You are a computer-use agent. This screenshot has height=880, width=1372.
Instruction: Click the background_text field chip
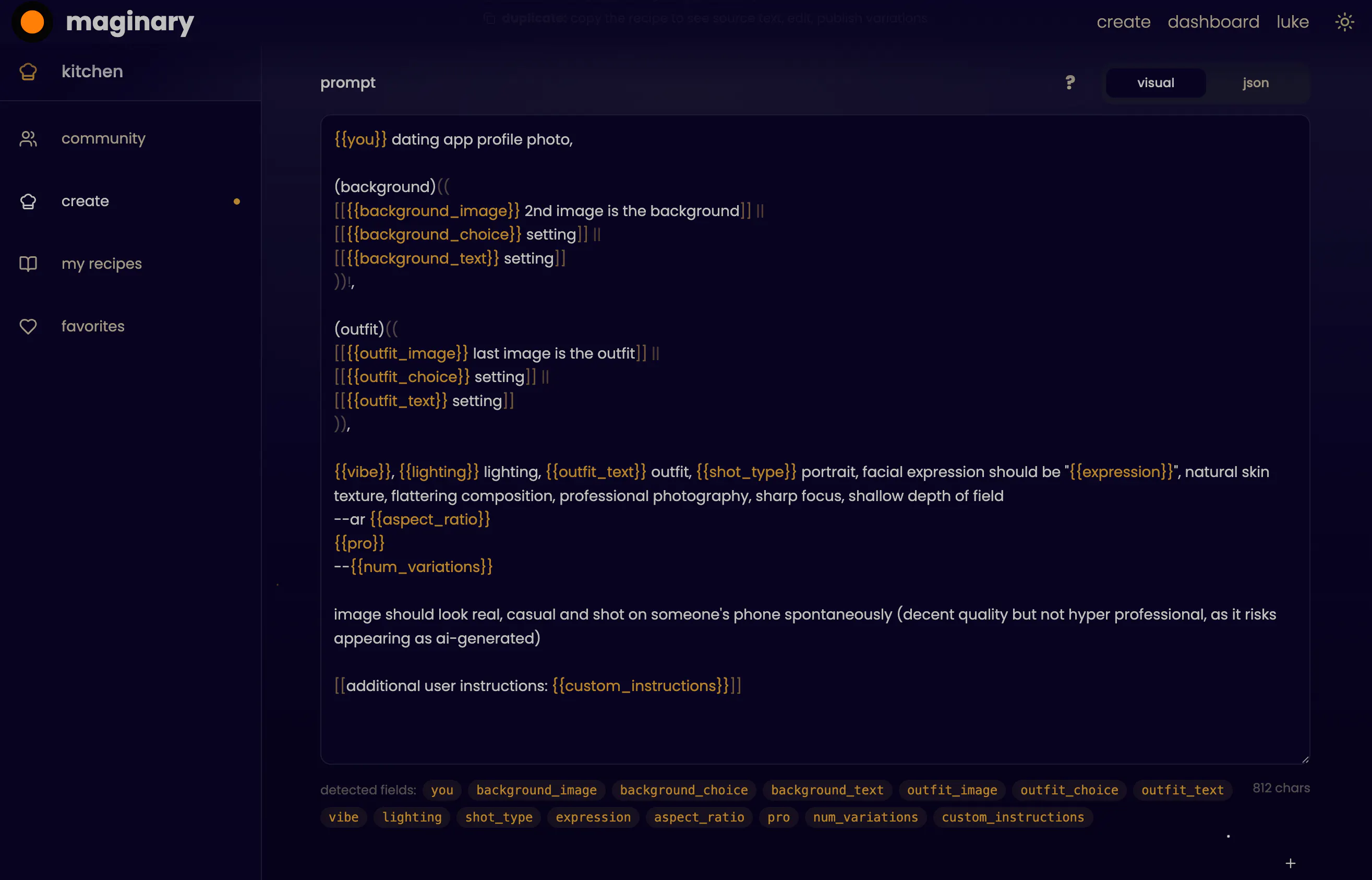click(x=827, y=790)
